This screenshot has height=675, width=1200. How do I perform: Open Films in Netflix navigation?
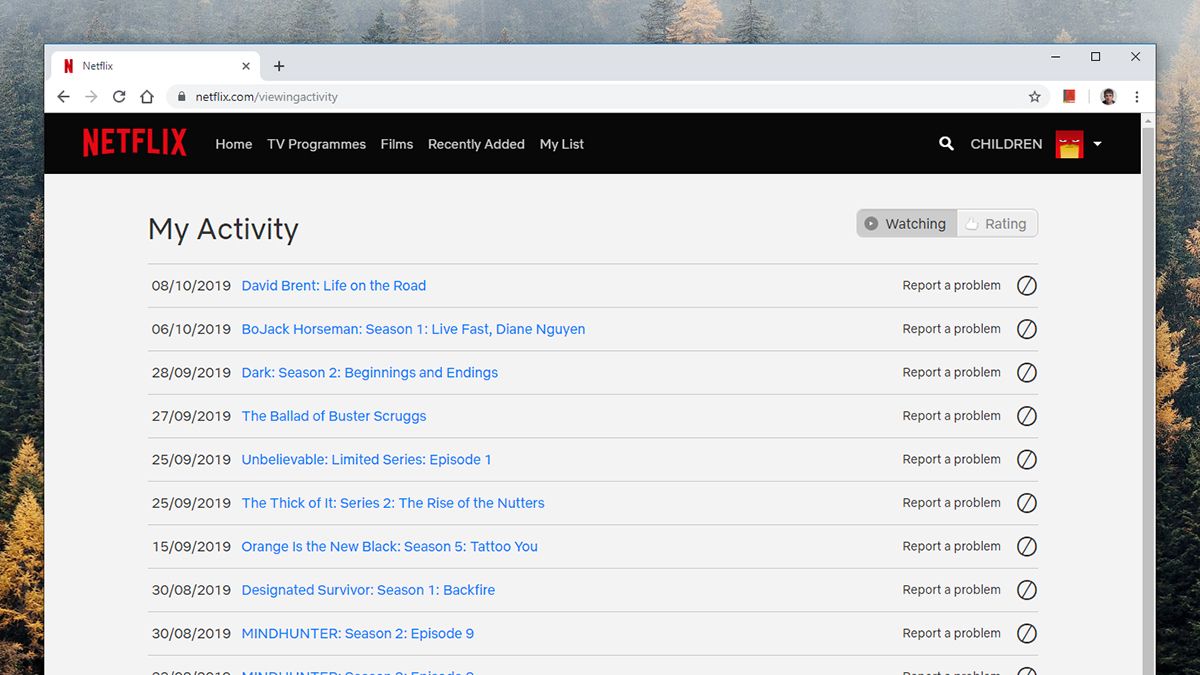pos(397,144)
